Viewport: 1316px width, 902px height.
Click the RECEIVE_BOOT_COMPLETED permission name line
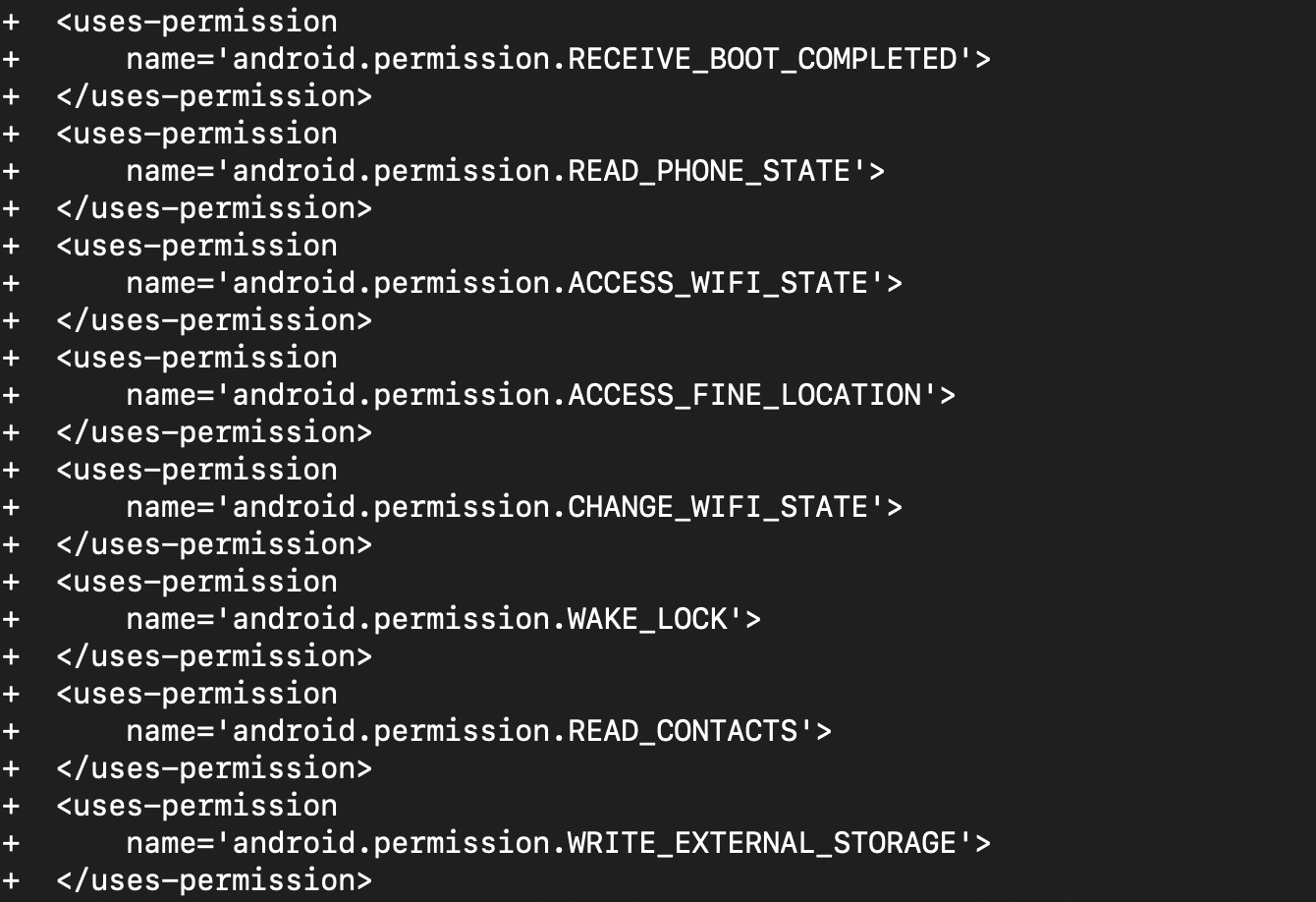[558, 59]
